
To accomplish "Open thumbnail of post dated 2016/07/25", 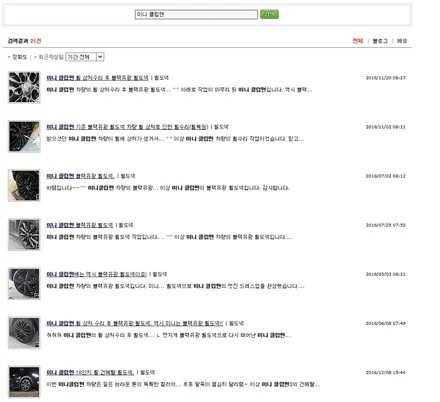I will [24, 234].
